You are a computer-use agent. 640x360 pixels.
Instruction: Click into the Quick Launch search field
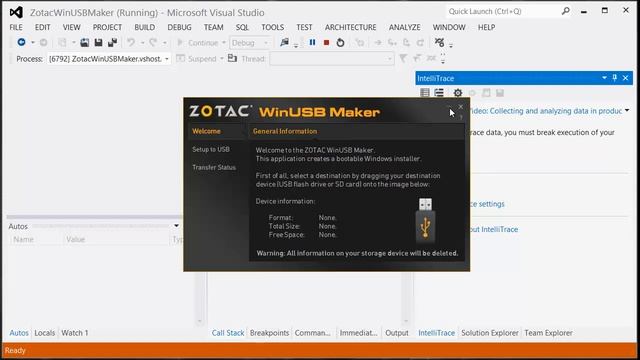click(503, 11)
